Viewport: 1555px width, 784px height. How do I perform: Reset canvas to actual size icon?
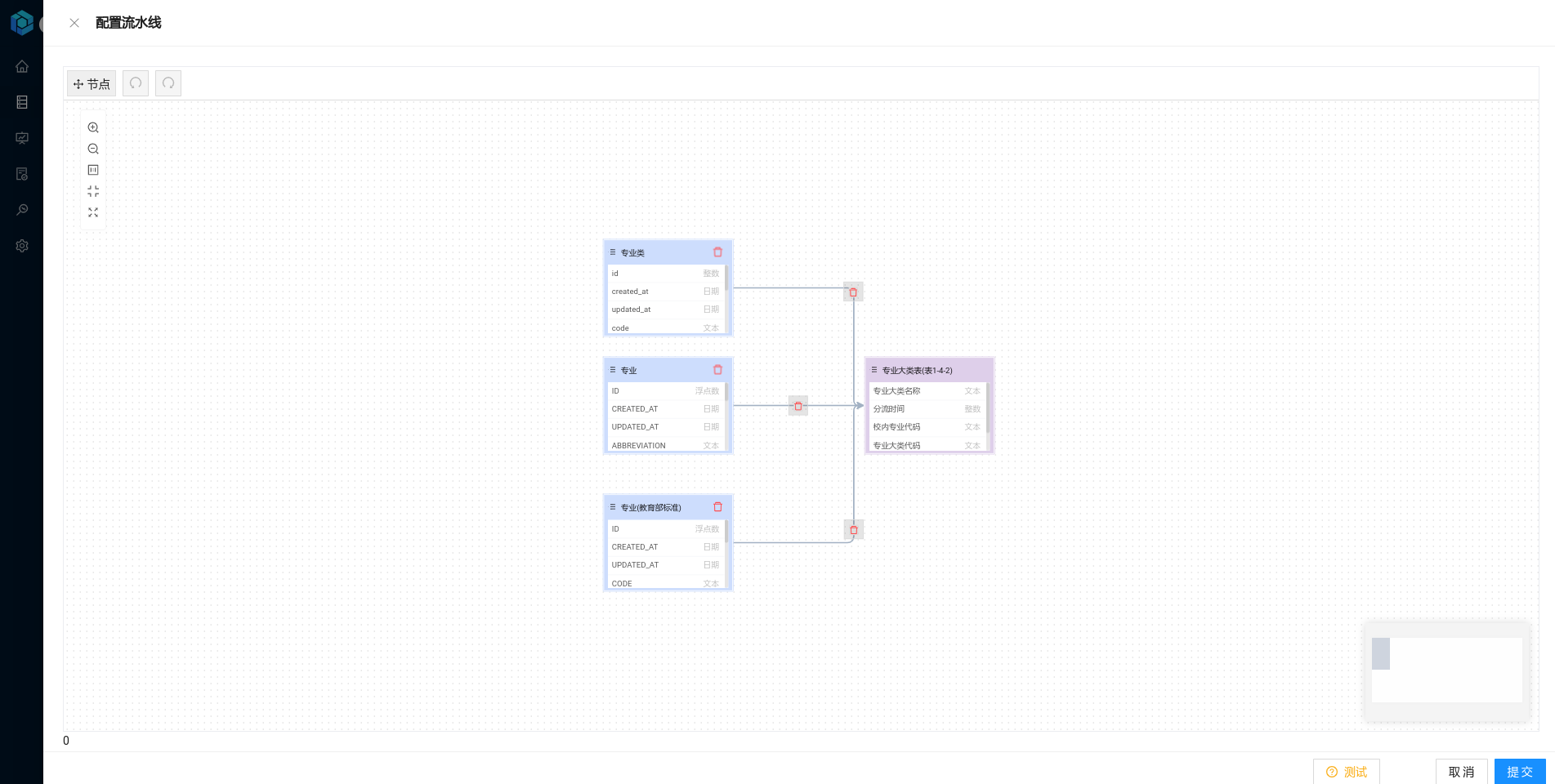click(93, 170)
